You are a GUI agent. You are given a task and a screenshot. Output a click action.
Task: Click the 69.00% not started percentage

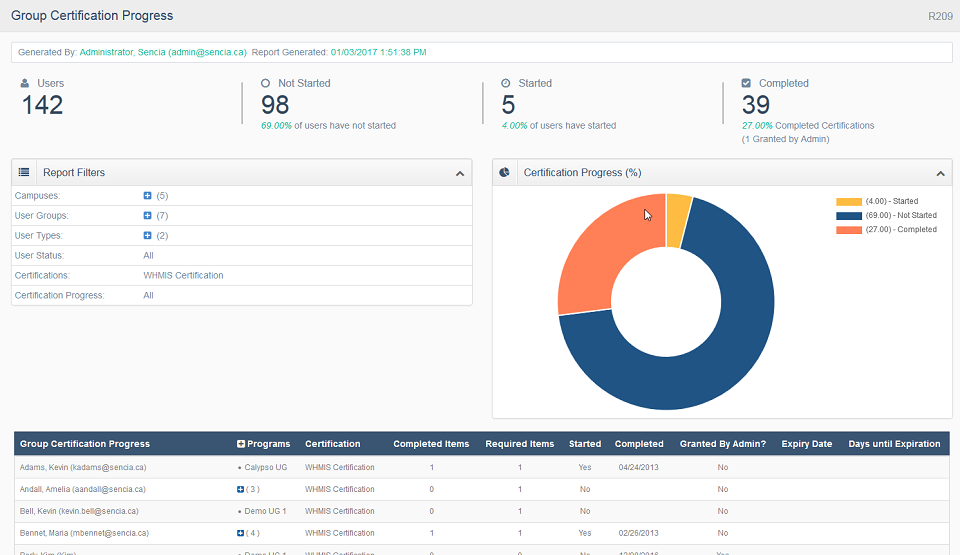tap(276, 126)
